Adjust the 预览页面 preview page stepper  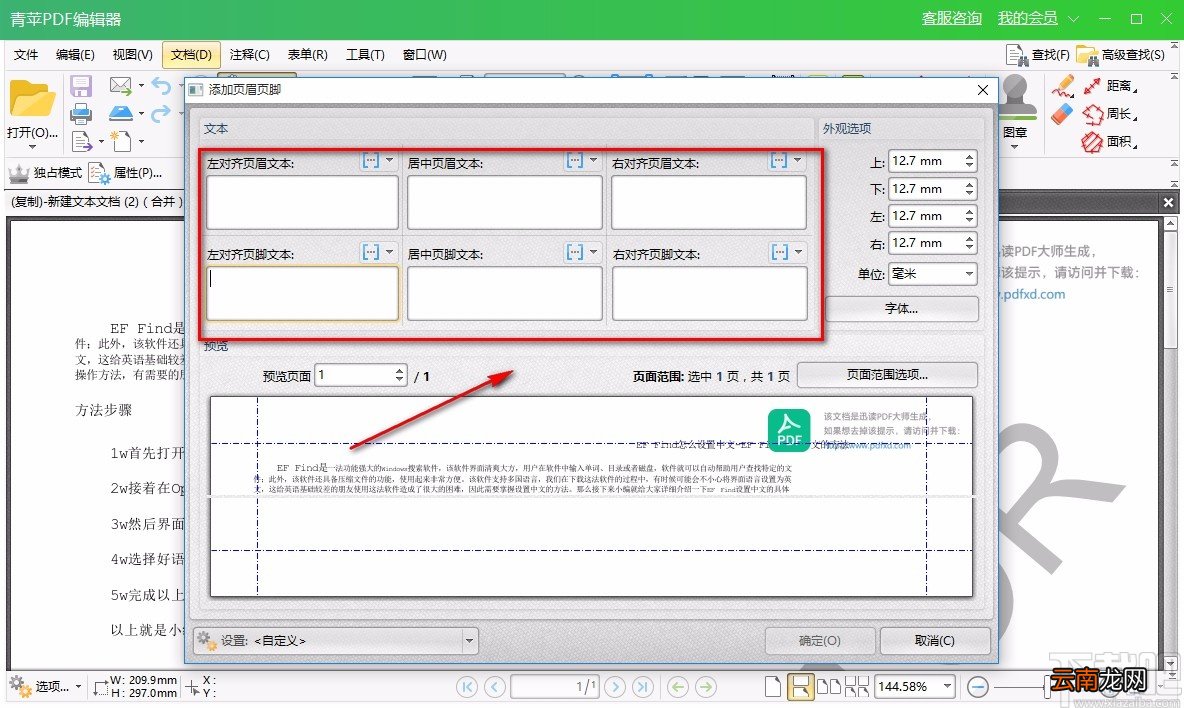[x=399, y=374]
